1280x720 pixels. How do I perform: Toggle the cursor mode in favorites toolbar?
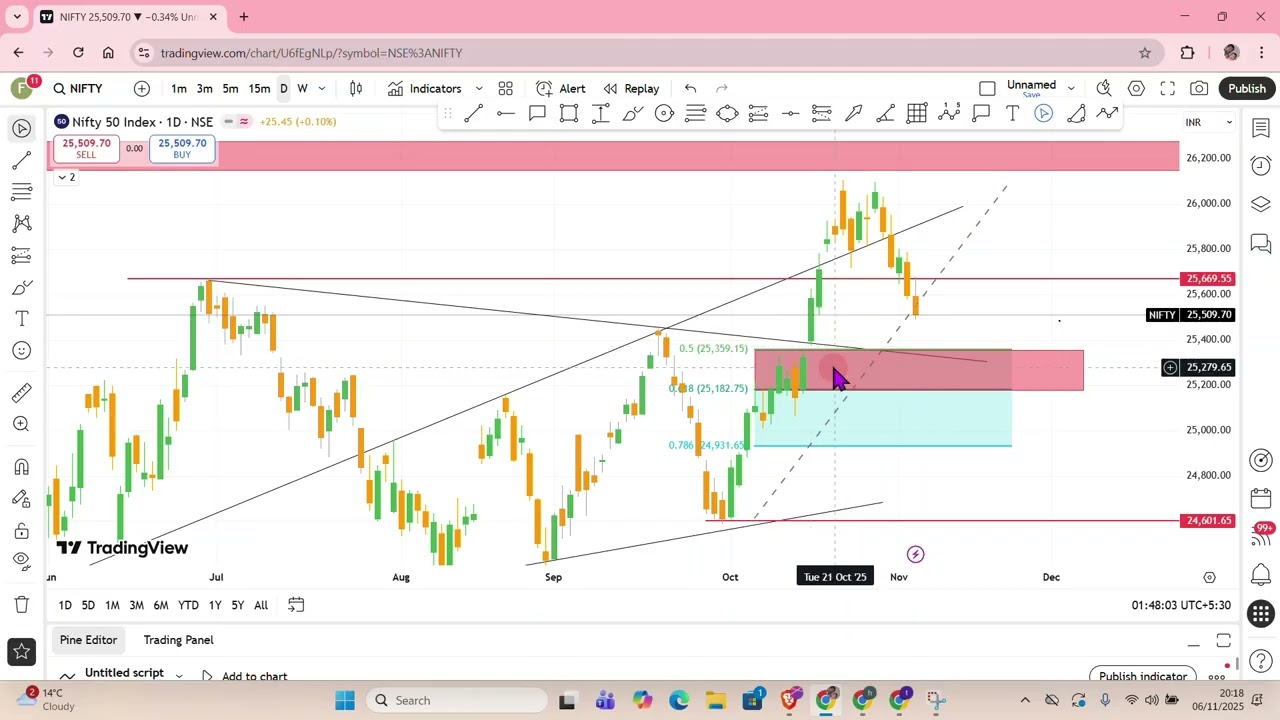1044,114
